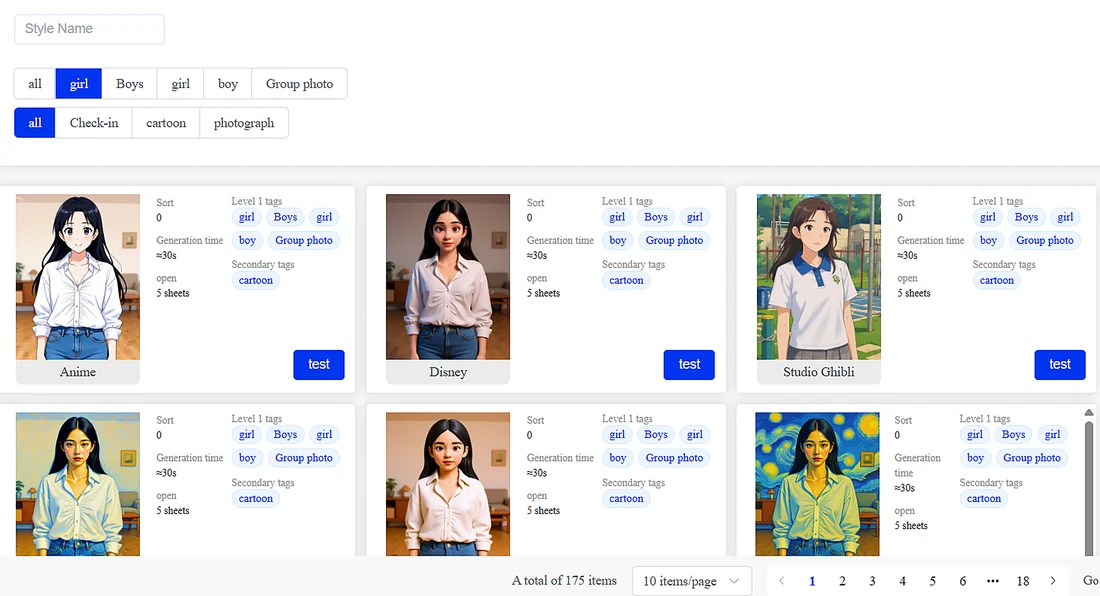This screenshot has height=596, width=1100.
Task: Select the 'photograph' filter tab
Action: coord(244,123)
